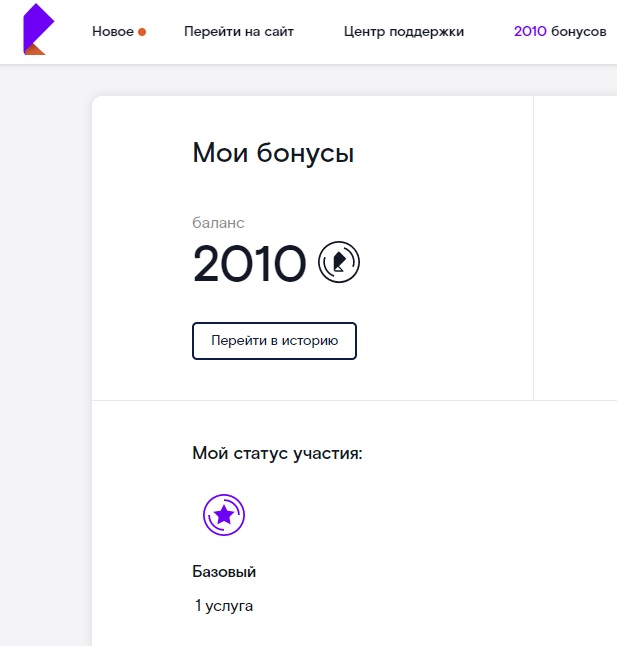Click the large 2010 balance number

(x=250, y=263)
